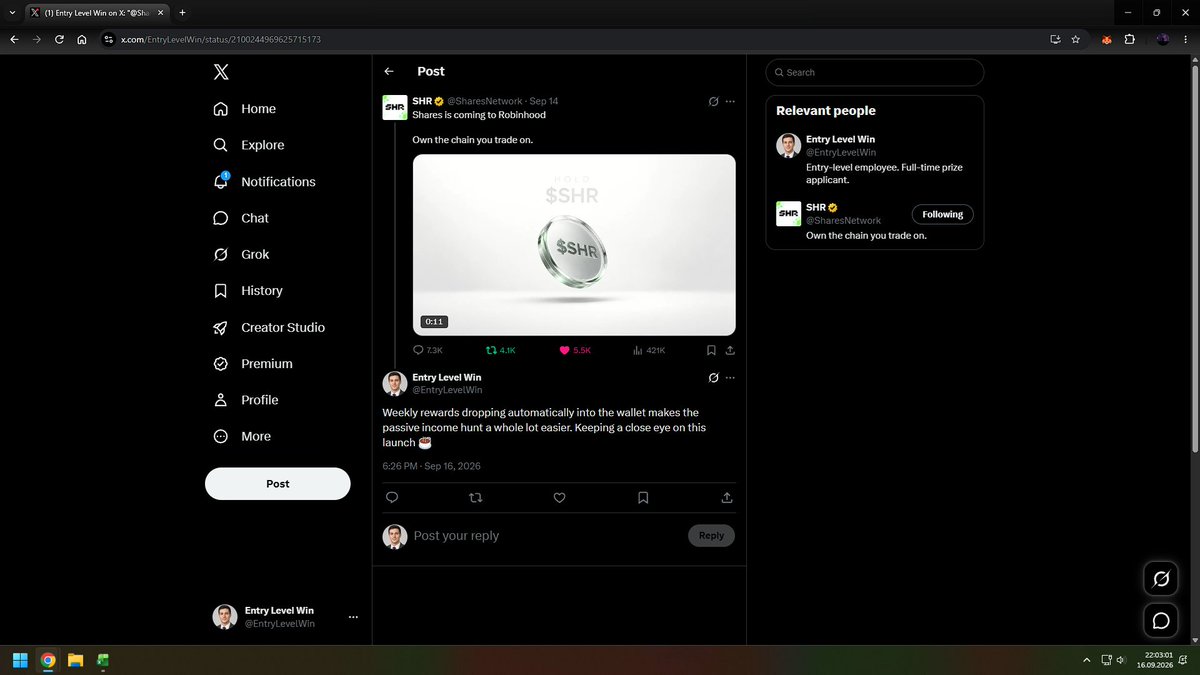The width and height of the screenshot is (1200, 675).
Task: Reload the page in the browser
Action: [x=59, y=39]
